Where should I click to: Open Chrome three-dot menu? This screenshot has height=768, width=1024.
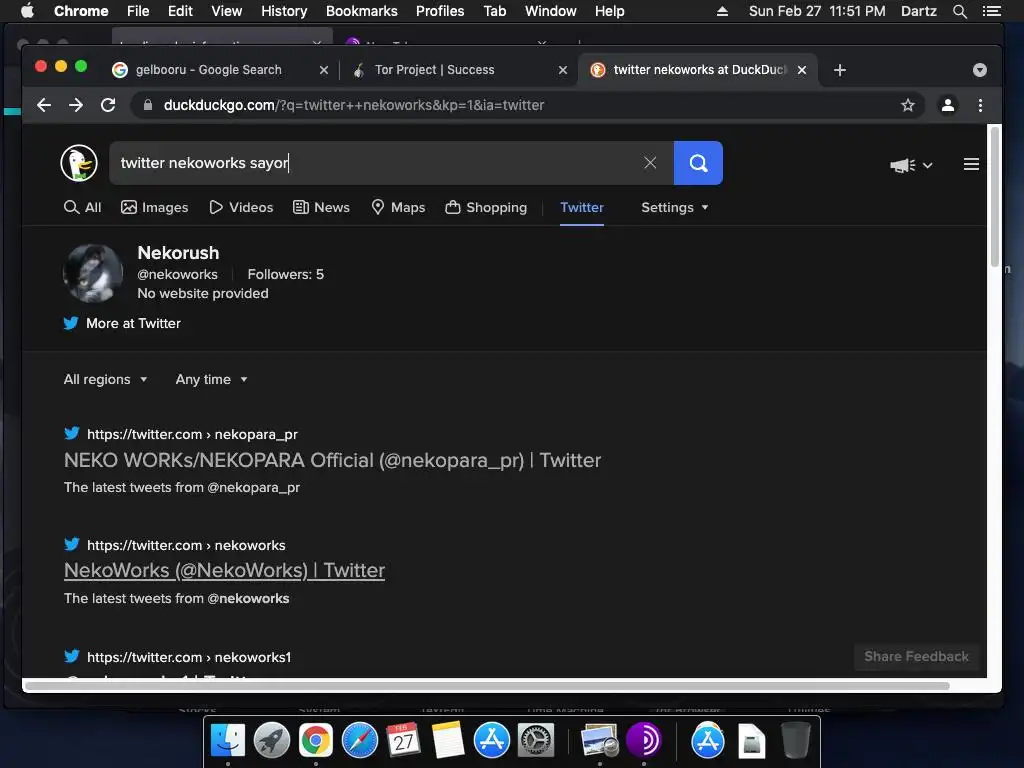[980, 105]
